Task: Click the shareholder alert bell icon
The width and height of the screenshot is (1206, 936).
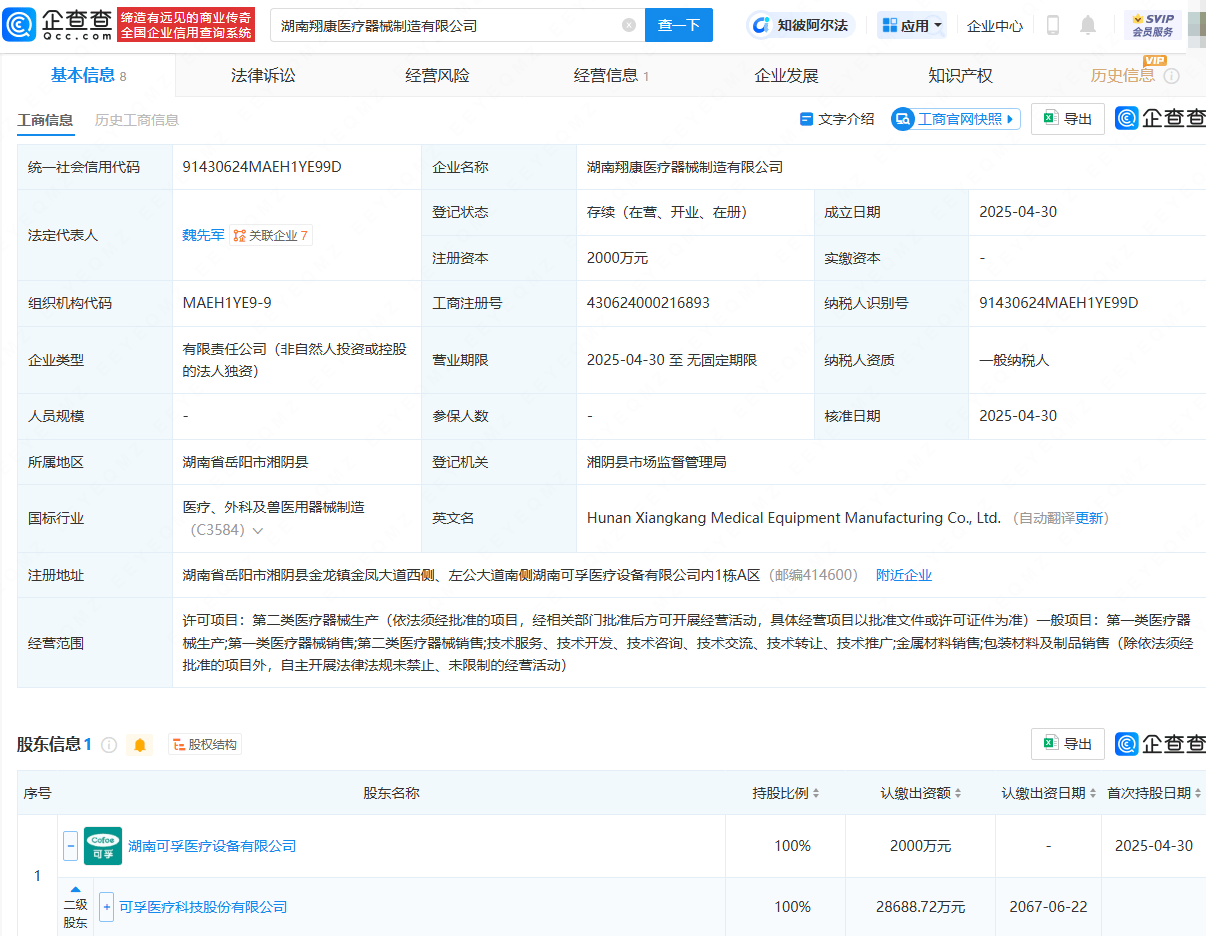Action: coord(140,745)
